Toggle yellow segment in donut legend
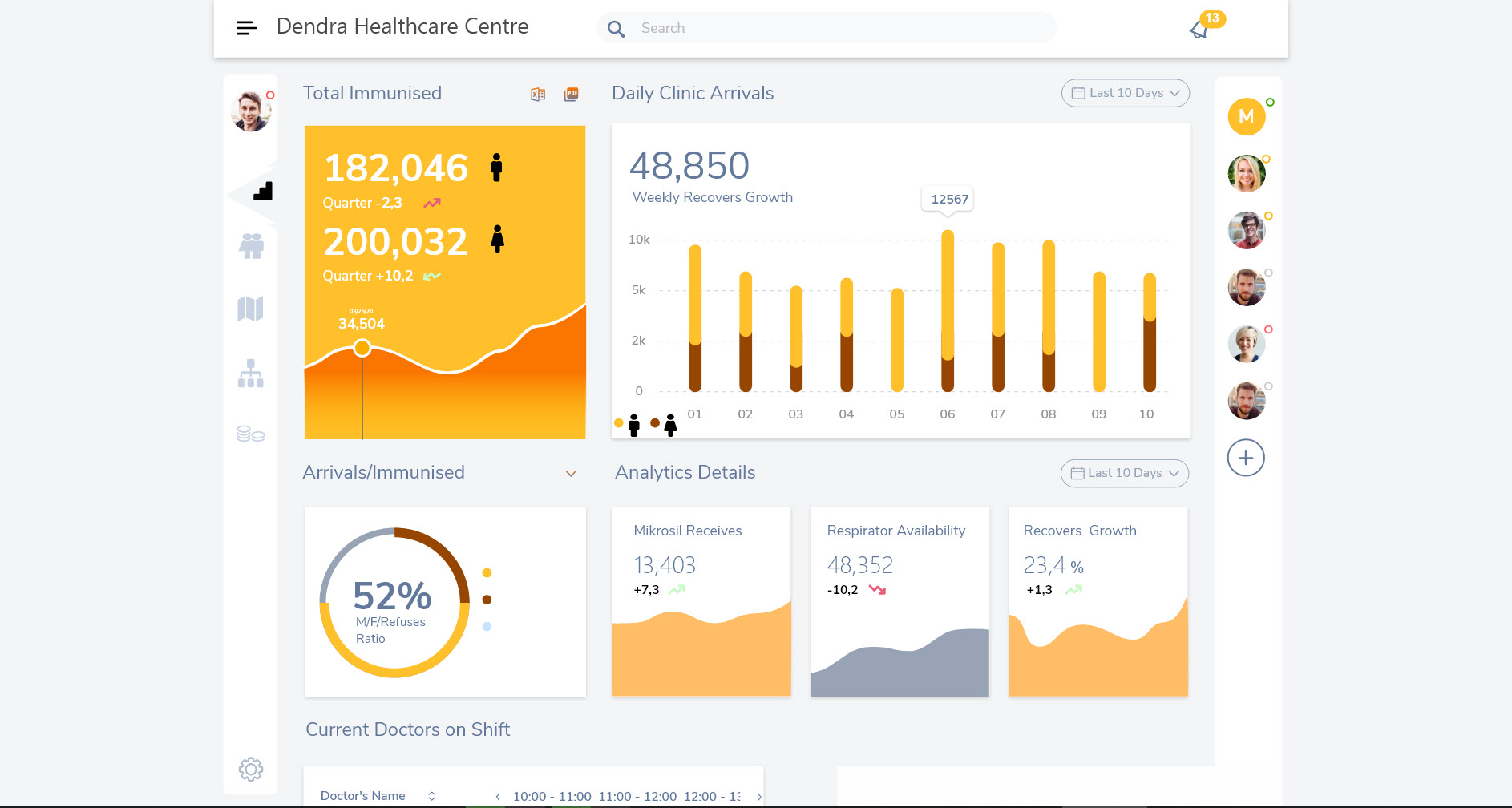The height and width of the screenshot is (808, 1512). [487, 573]
